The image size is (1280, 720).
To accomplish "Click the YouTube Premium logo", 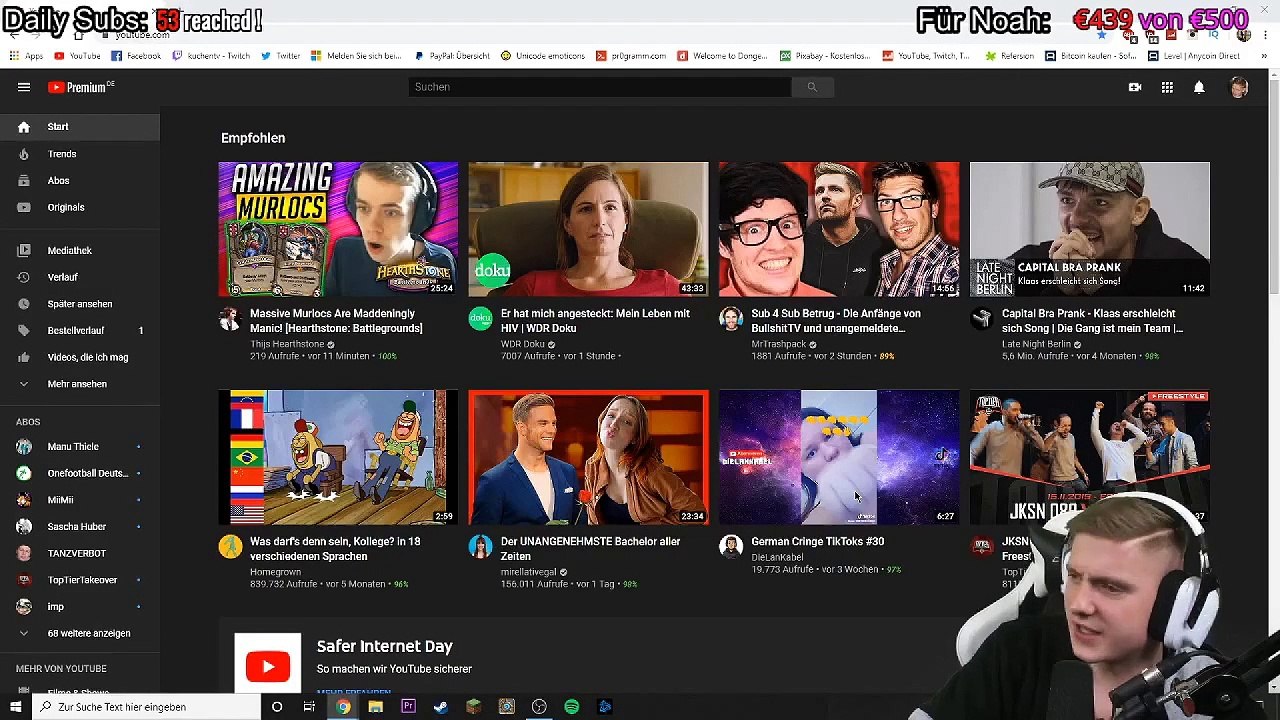I will pyautogui.click(x=81, y=87).
